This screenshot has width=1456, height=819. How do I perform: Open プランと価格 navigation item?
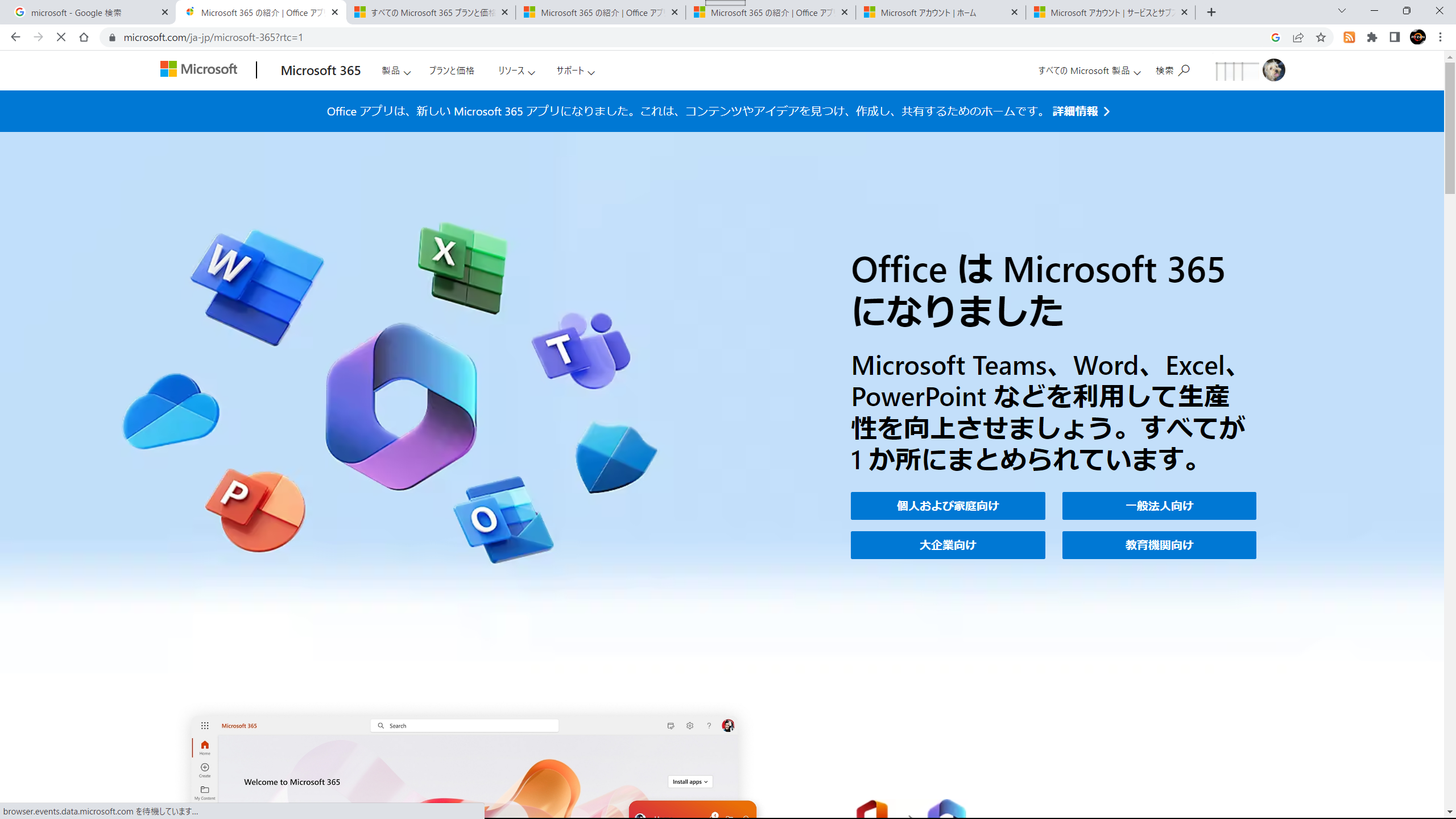tap(452, 71)
